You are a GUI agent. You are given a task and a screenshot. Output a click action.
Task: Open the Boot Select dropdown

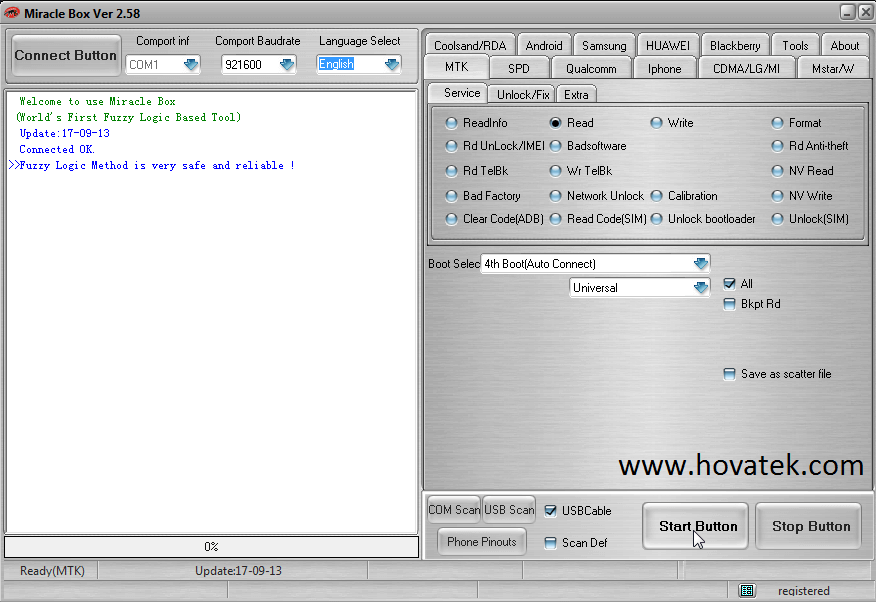click(700, 264)
